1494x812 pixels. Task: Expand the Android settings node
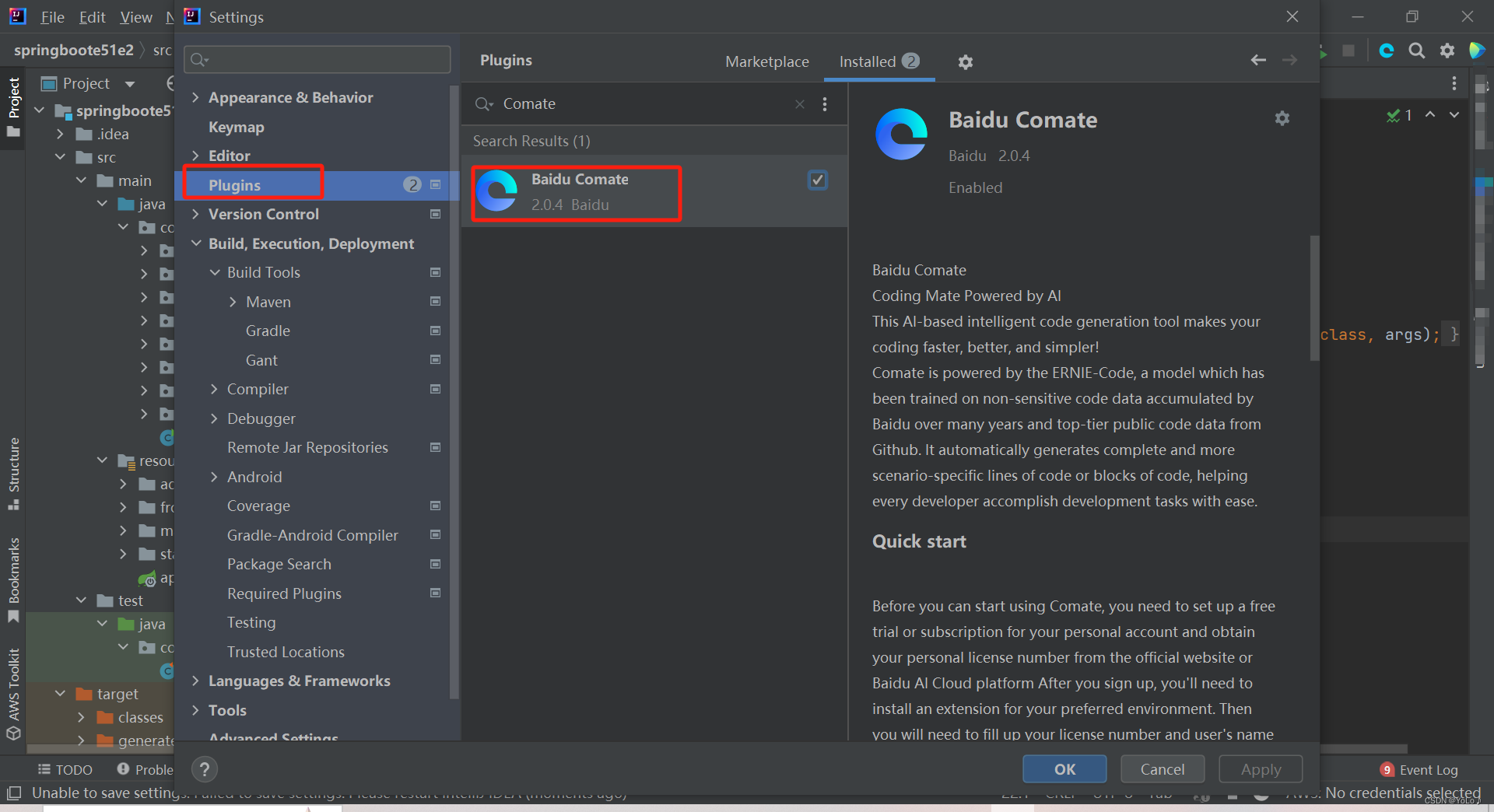(x=215, y=477)
